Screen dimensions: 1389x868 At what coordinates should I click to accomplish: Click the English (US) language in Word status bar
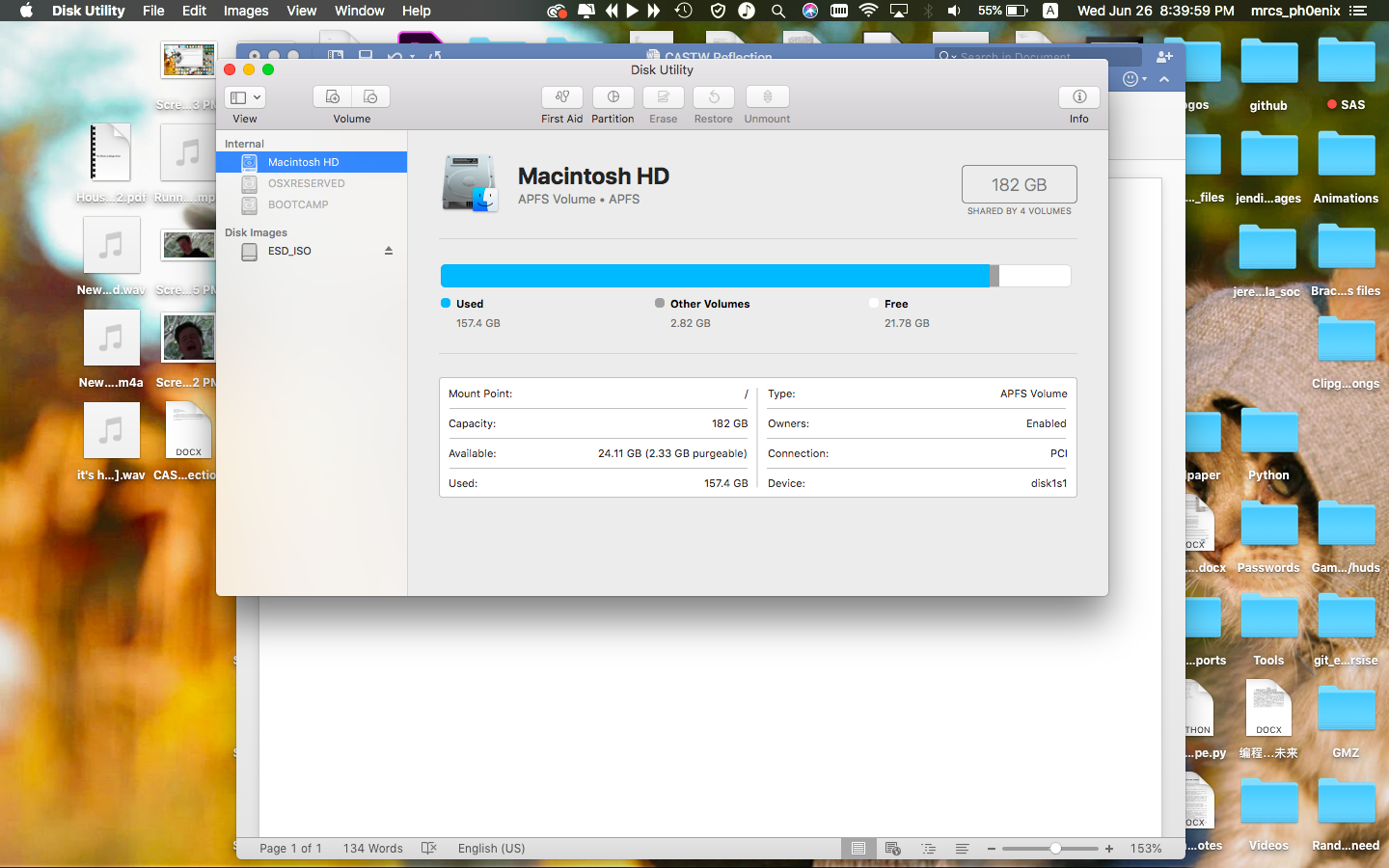coord(492,849)
